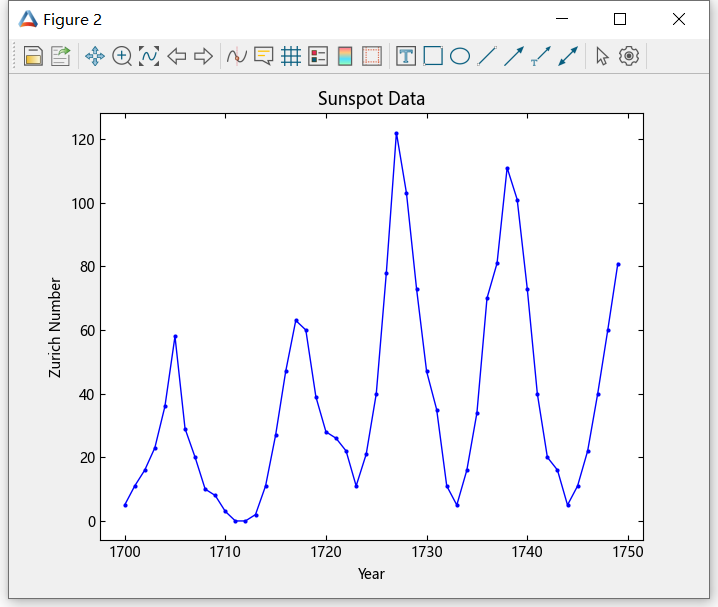The width and height of the screenshot is (718, 607).
Task: Click the Export data icon
Action: point(61,56)
